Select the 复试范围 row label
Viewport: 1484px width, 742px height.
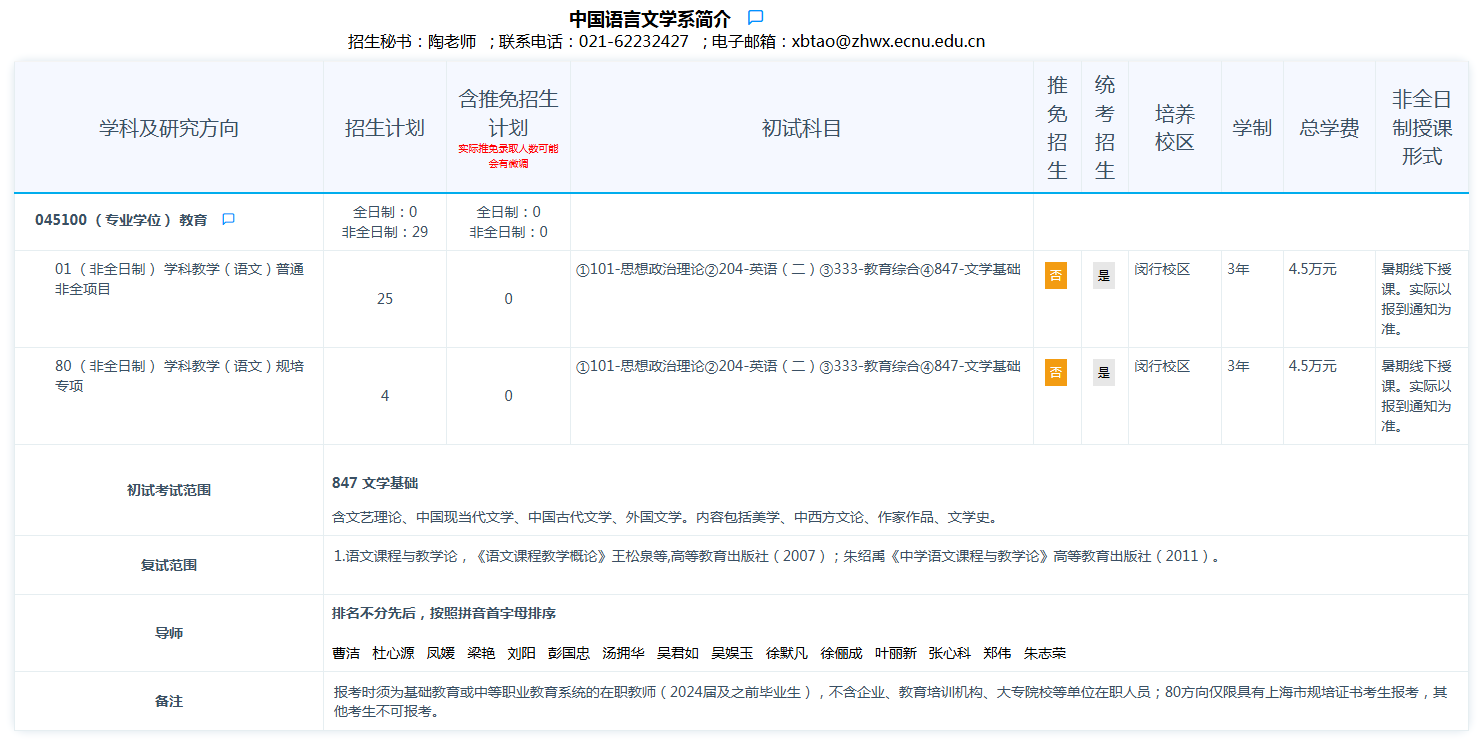coord(167,567)
